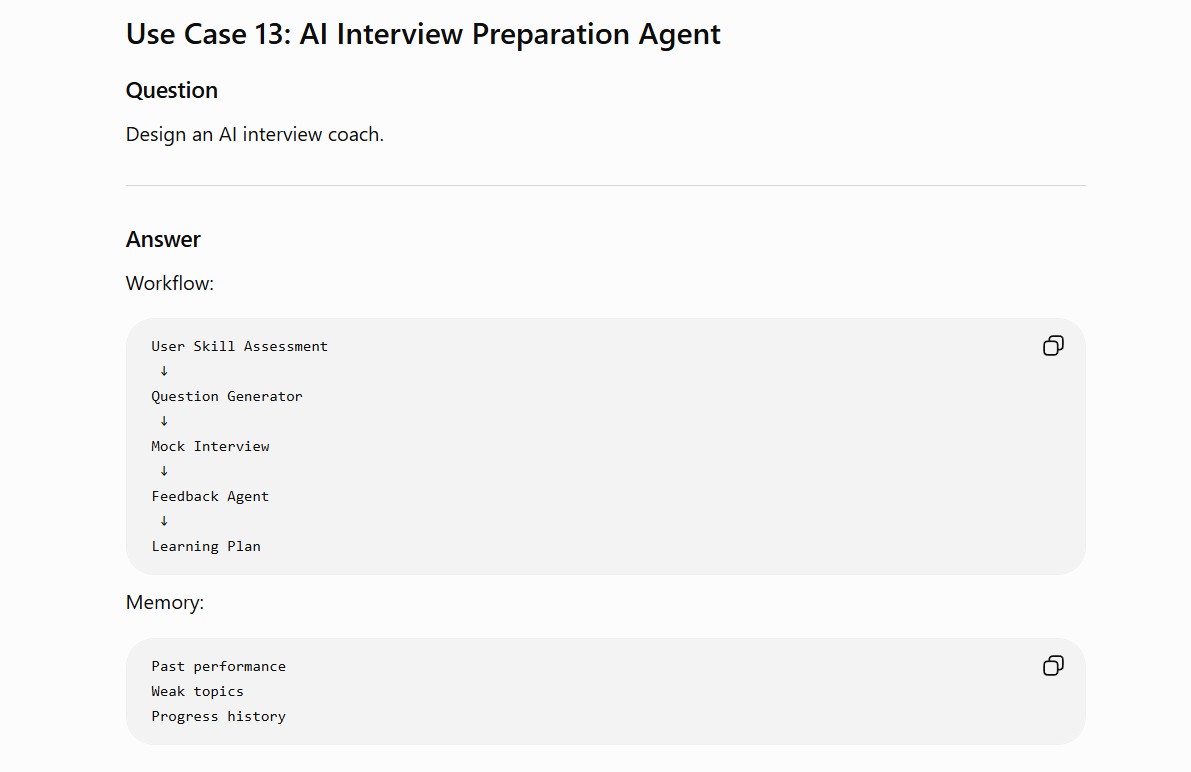Click the Workflow: label
The width and height of the screenshot is (1191, 772).
tap(169, 283)
